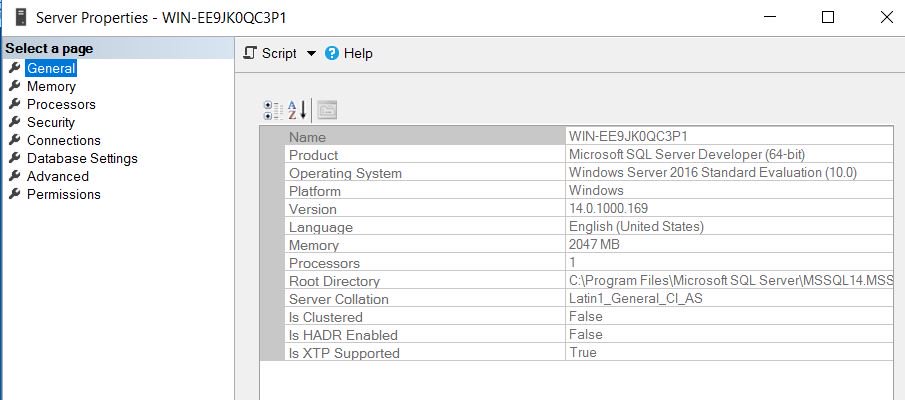Click the 14.0.1000.169 version value

(608, 208)
